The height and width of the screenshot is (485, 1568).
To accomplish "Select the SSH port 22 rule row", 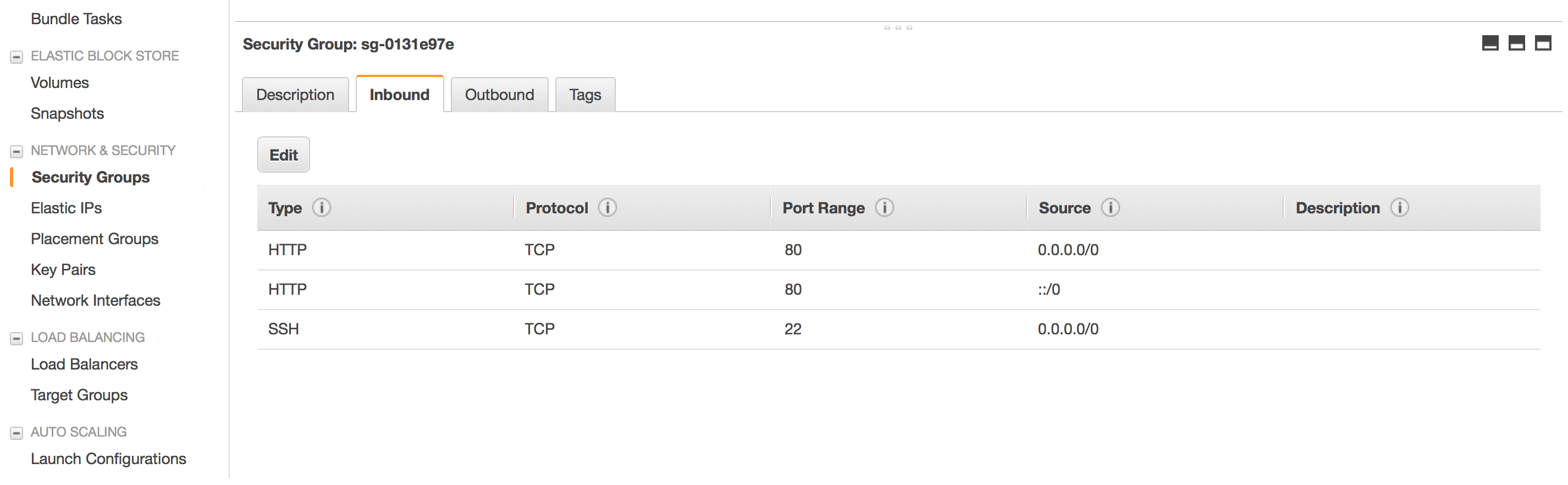I will 898,330.
